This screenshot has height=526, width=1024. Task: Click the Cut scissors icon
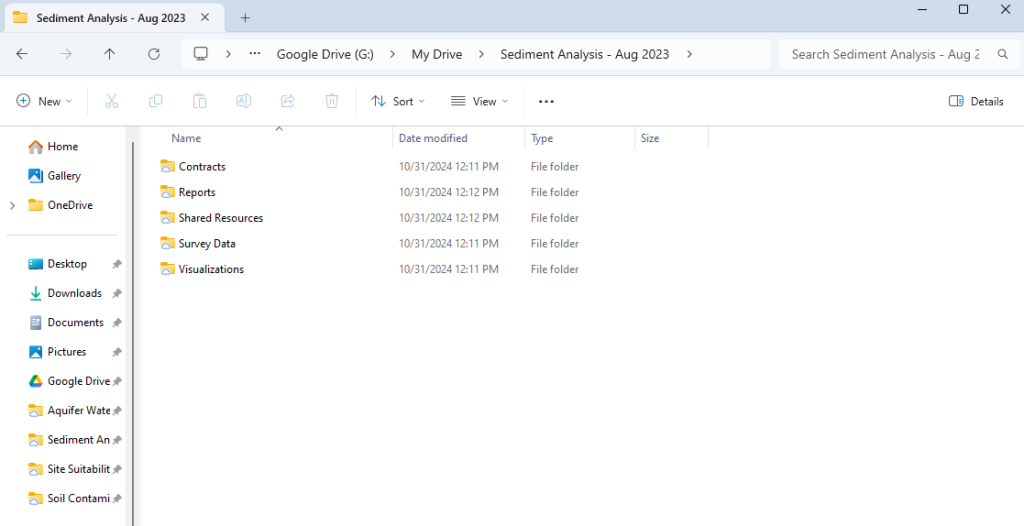[112, 101]
